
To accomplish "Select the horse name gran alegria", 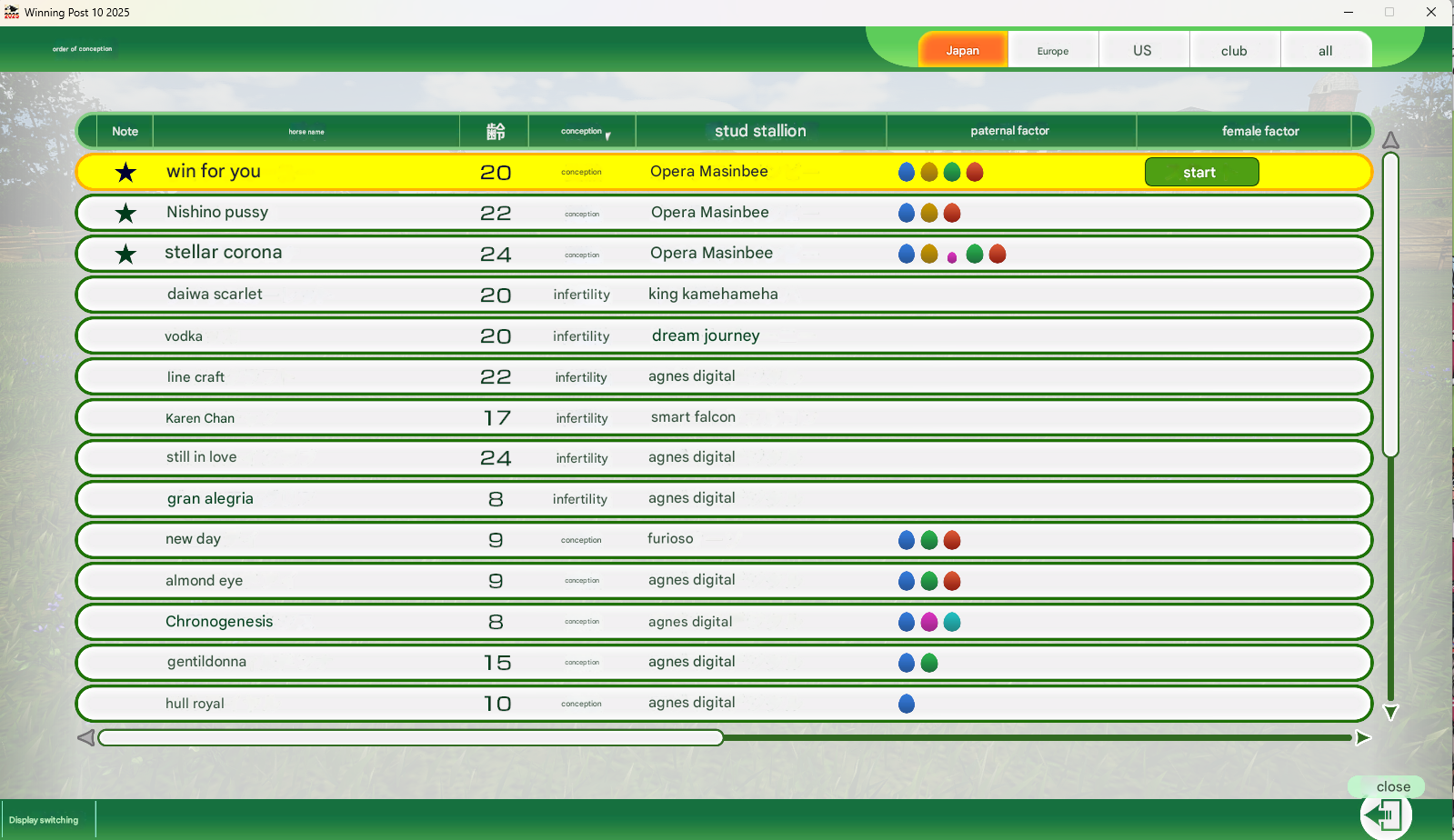I will point(210,498).
